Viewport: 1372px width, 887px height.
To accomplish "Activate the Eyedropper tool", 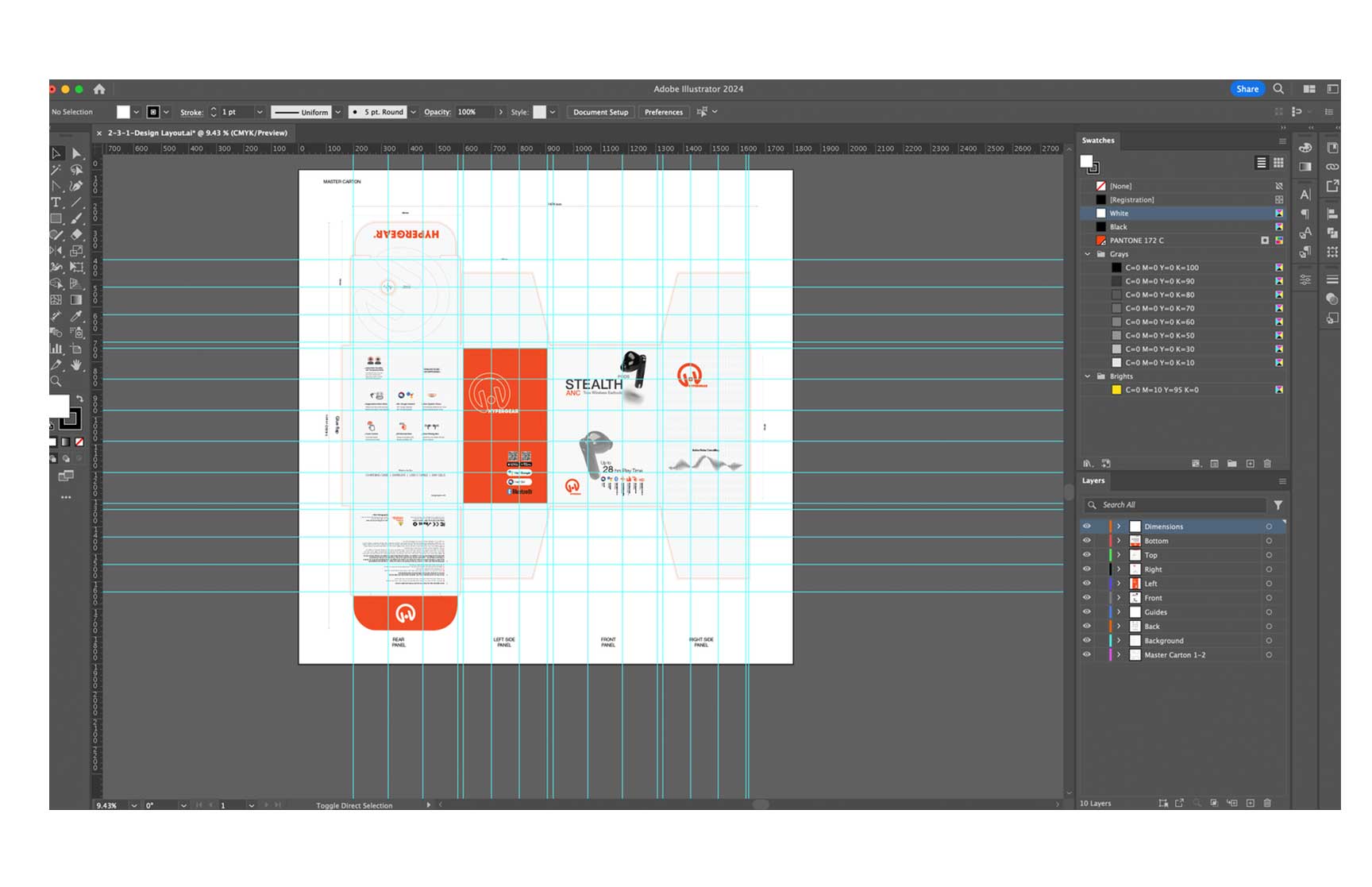I will tap(77, 314).
